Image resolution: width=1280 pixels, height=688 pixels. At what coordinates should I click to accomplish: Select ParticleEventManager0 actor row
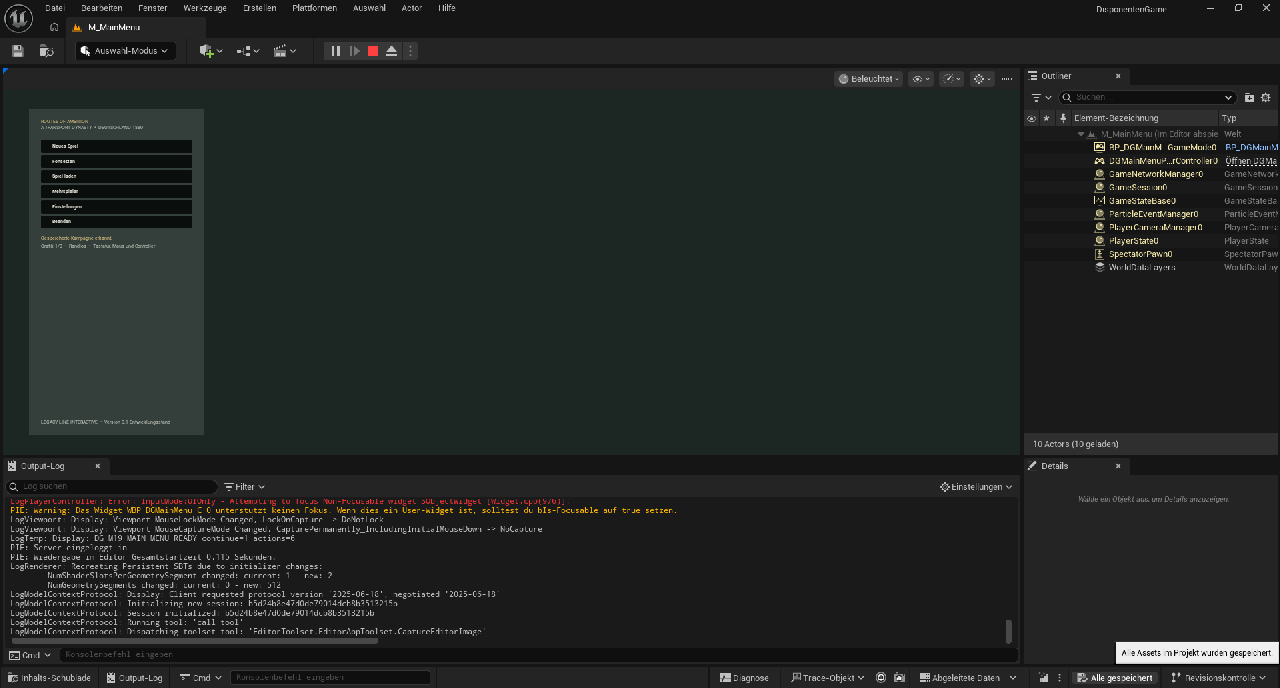(1151, 214)
